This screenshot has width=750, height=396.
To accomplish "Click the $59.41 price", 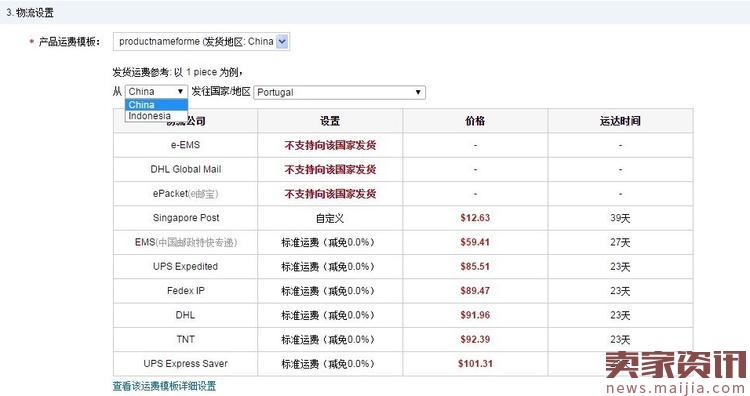I will (475, 242).
